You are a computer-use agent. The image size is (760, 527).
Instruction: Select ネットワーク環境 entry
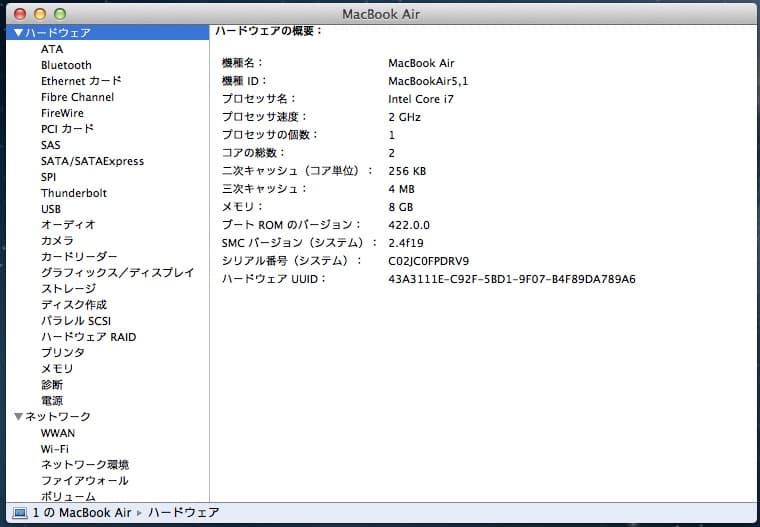pos(85,464)
